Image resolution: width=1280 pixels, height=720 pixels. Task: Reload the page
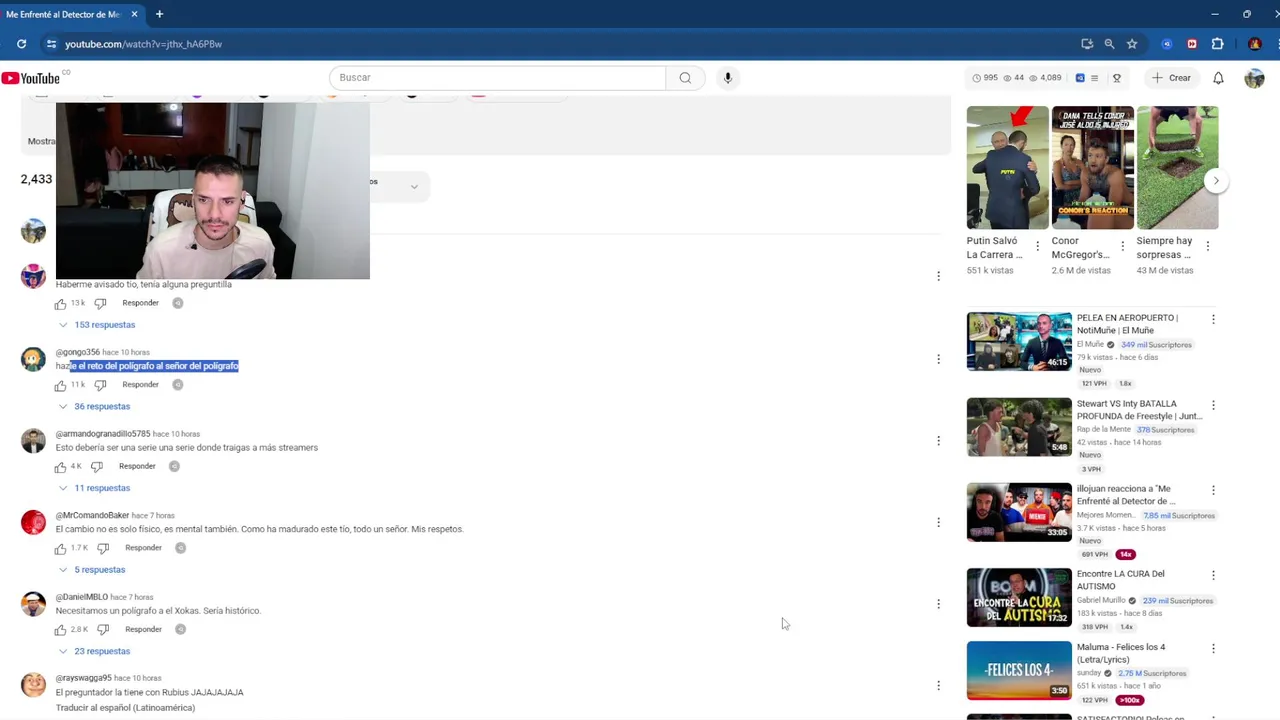21,44
